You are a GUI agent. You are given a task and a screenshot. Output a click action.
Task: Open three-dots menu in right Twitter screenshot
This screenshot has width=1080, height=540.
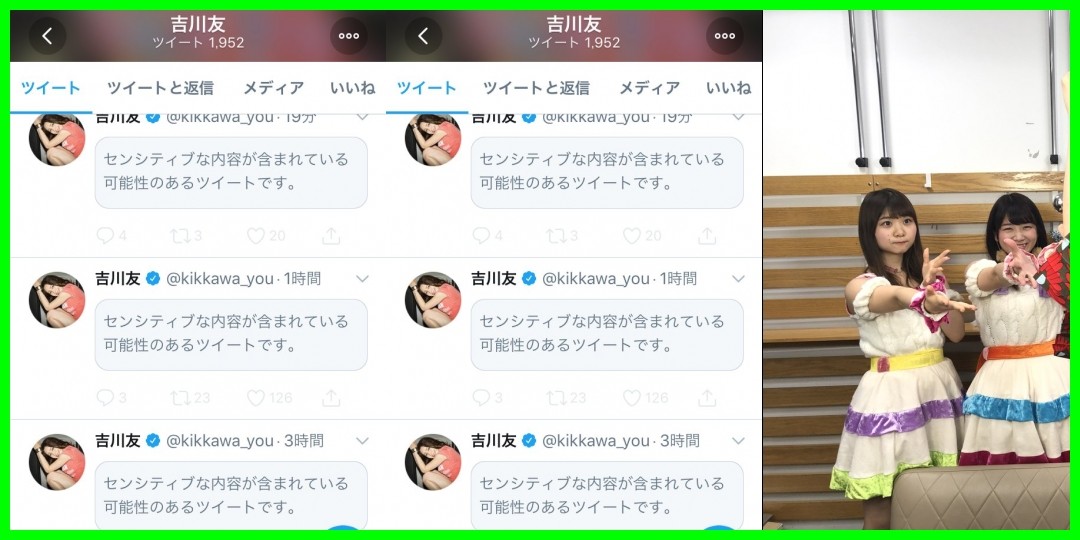click(725, 36)
